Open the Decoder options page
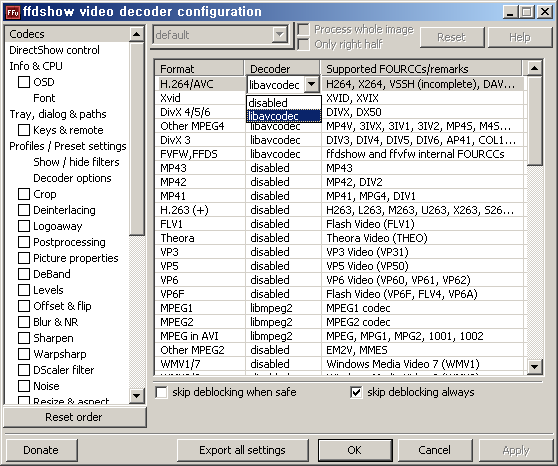558x466 pixels. coord(72,178)
